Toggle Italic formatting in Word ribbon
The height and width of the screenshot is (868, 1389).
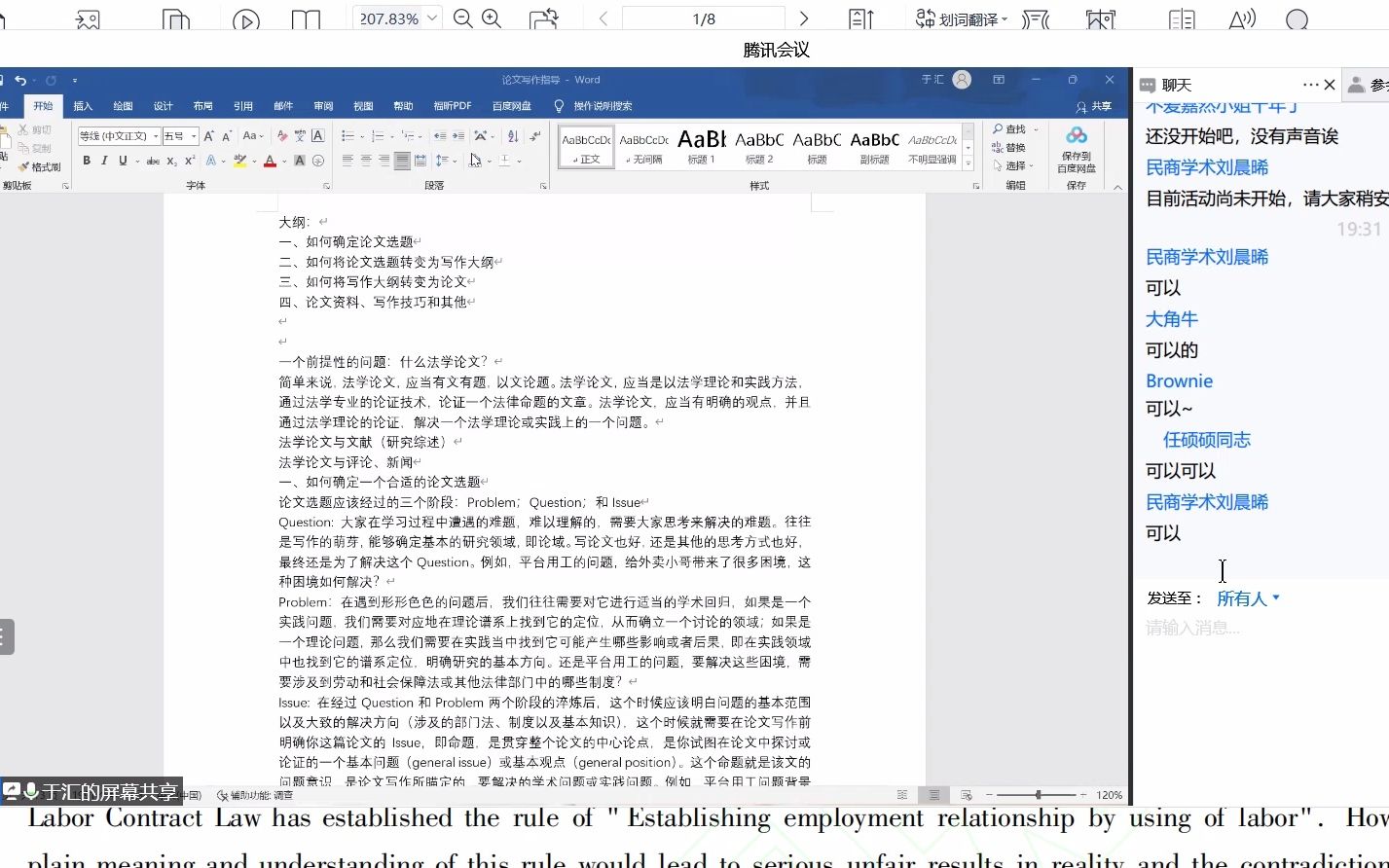pos(104,161)
